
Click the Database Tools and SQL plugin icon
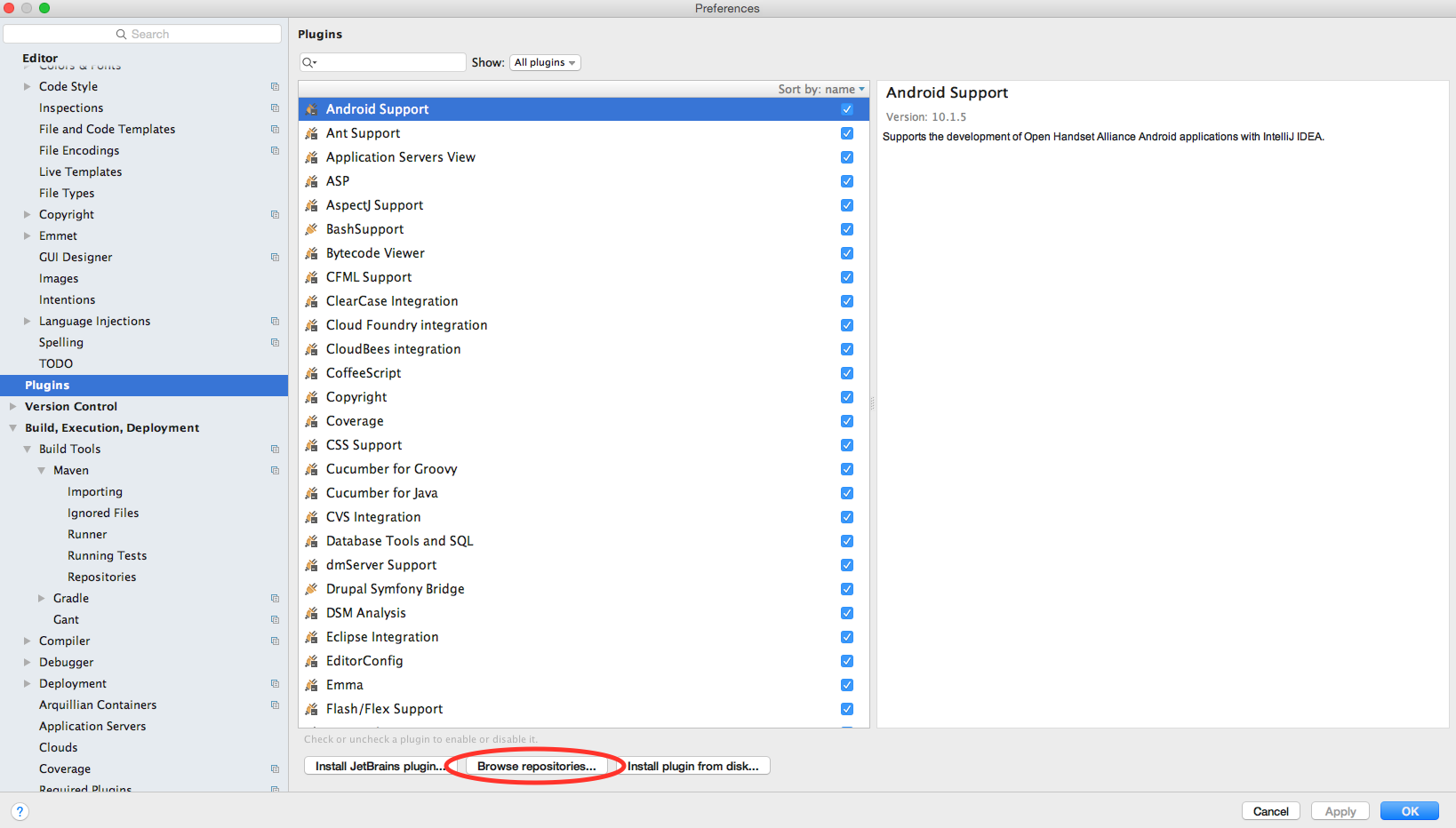(x=311, y=541)
